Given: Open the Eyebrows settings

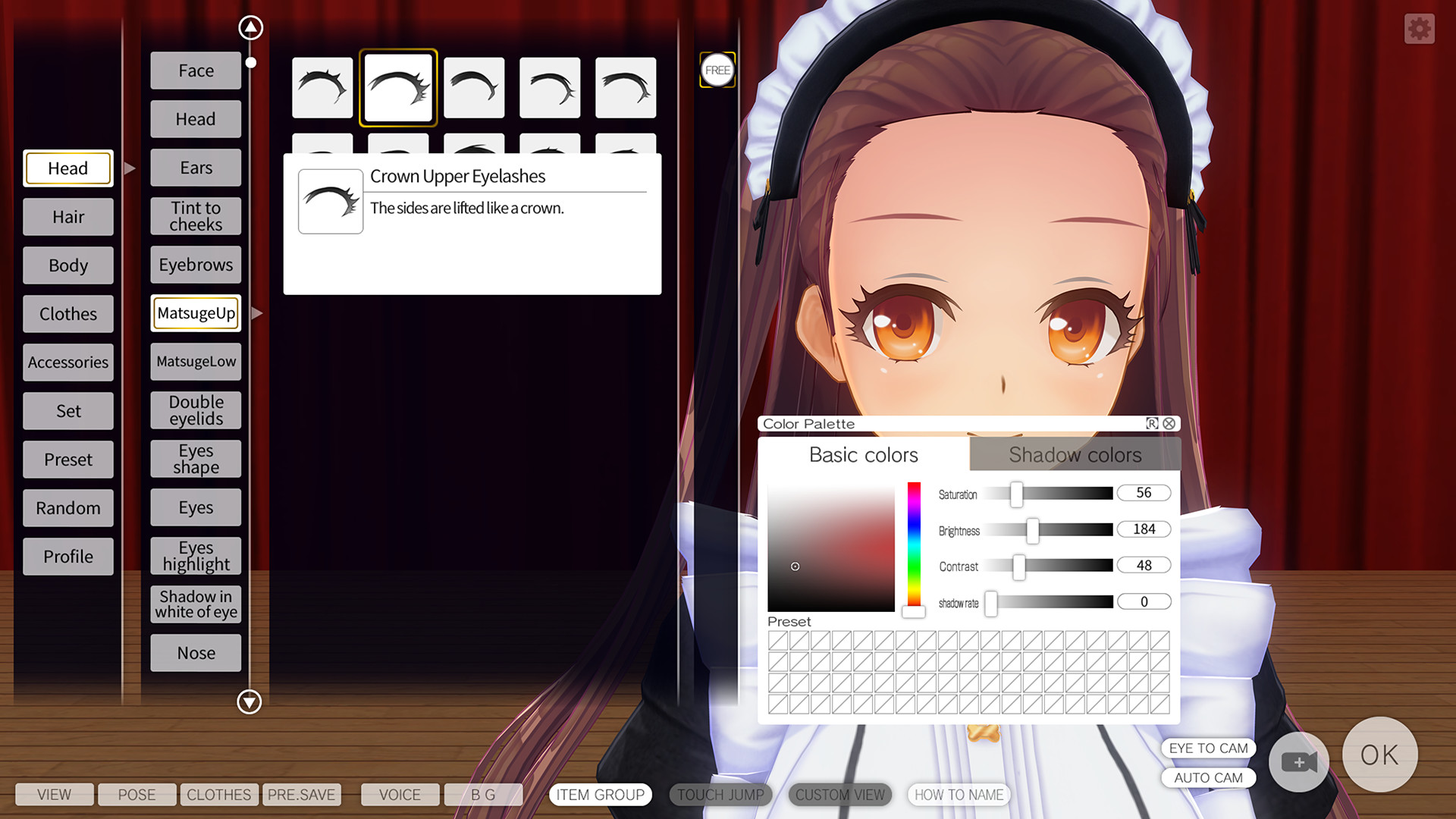Looking at the screenshot, I should tap(195, 265).
